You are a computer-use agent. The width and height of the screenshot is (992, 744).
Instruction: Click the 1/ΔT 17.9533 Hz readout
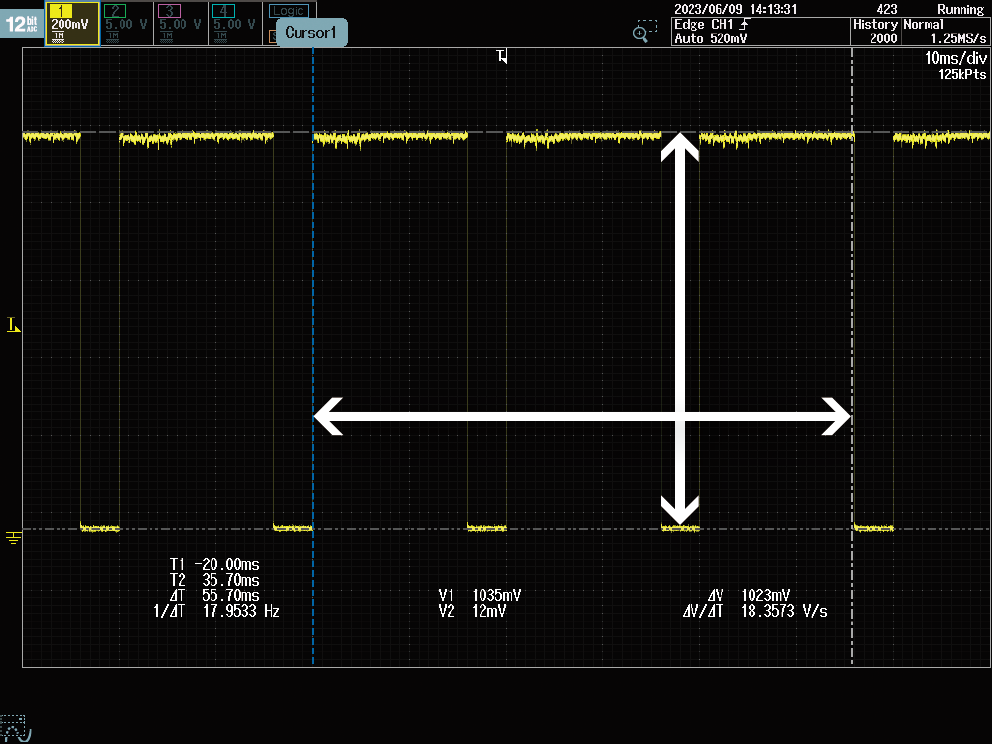tap(216, 611)
